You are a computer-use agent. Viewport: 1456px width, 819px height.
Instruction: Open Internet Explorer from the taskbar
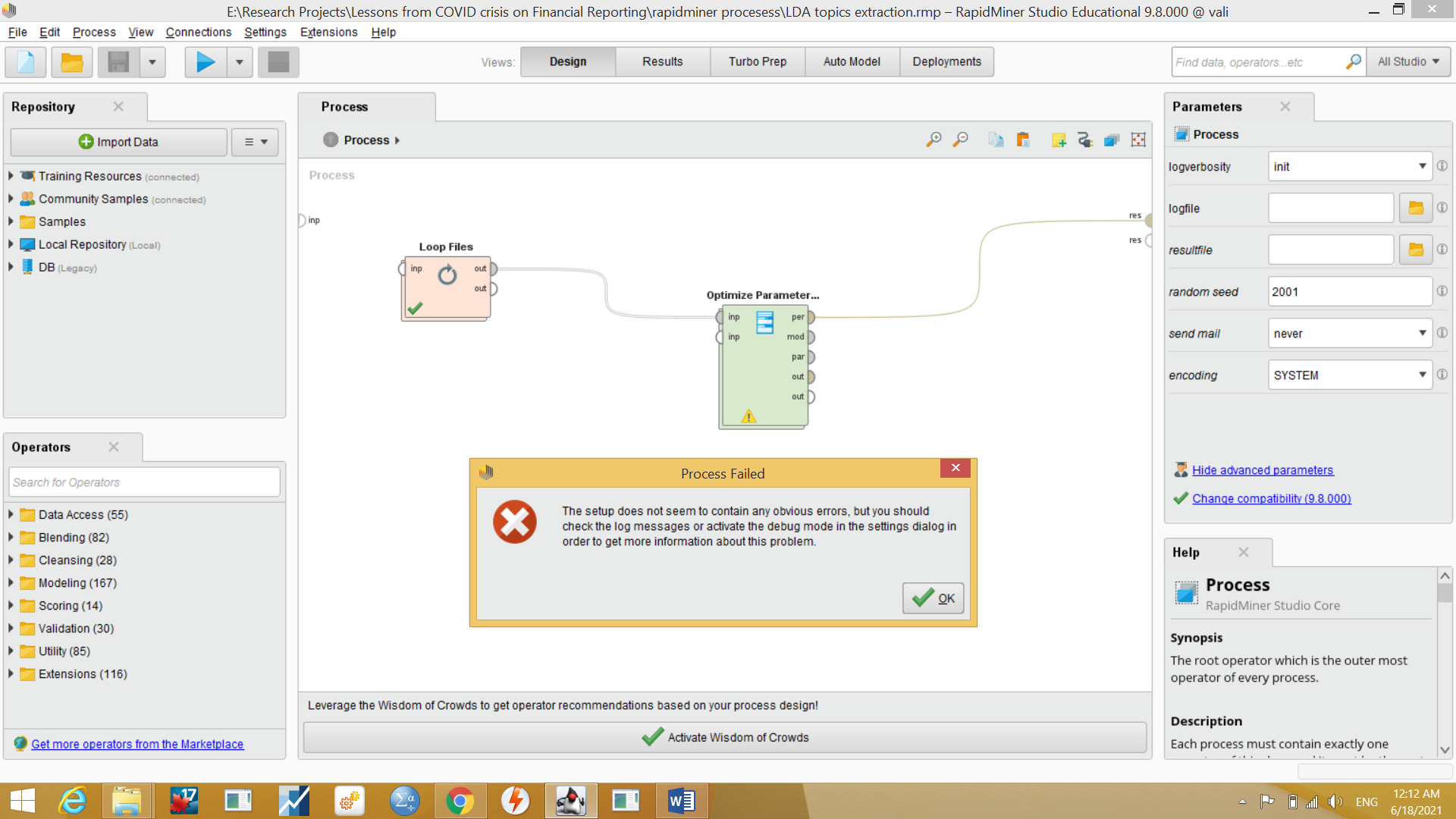[73, 801]
